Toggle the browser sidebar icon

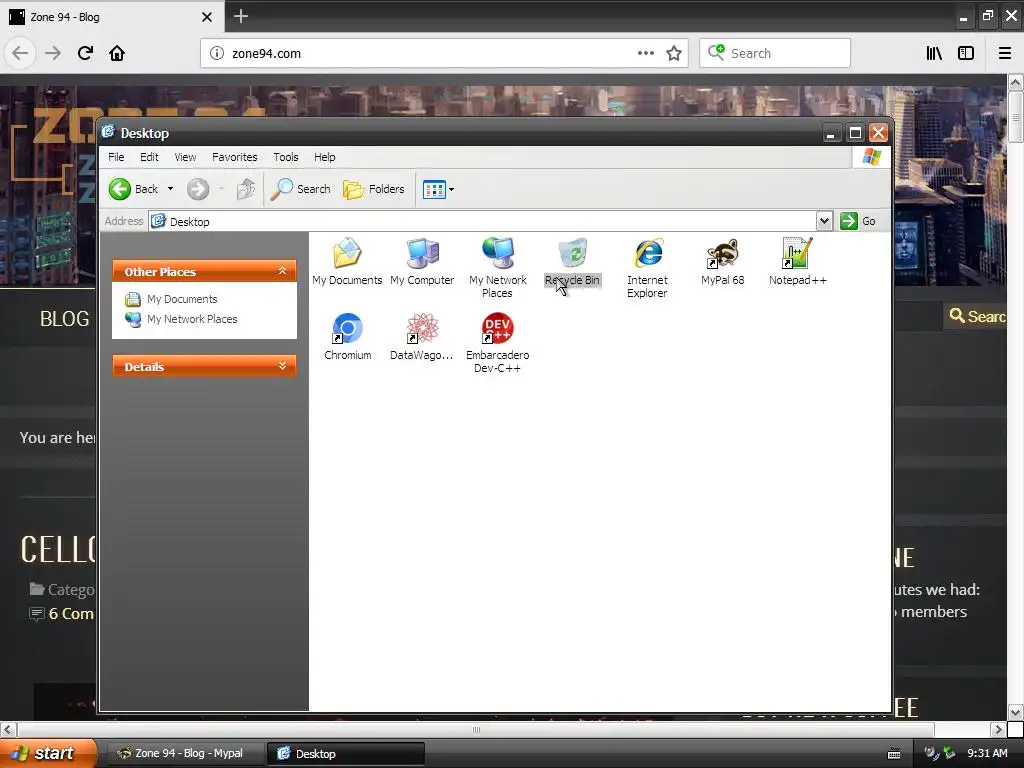coord(966,53)
